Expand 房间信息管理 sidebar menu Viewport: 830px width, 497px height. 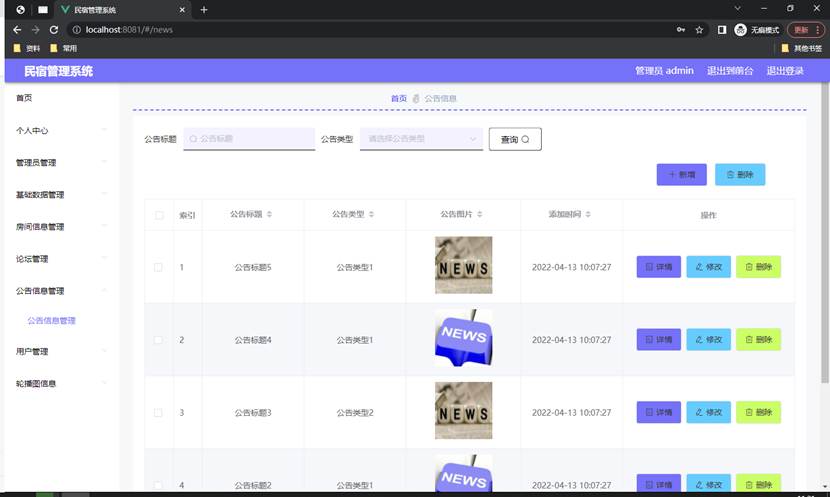click(x=61, y=227)
